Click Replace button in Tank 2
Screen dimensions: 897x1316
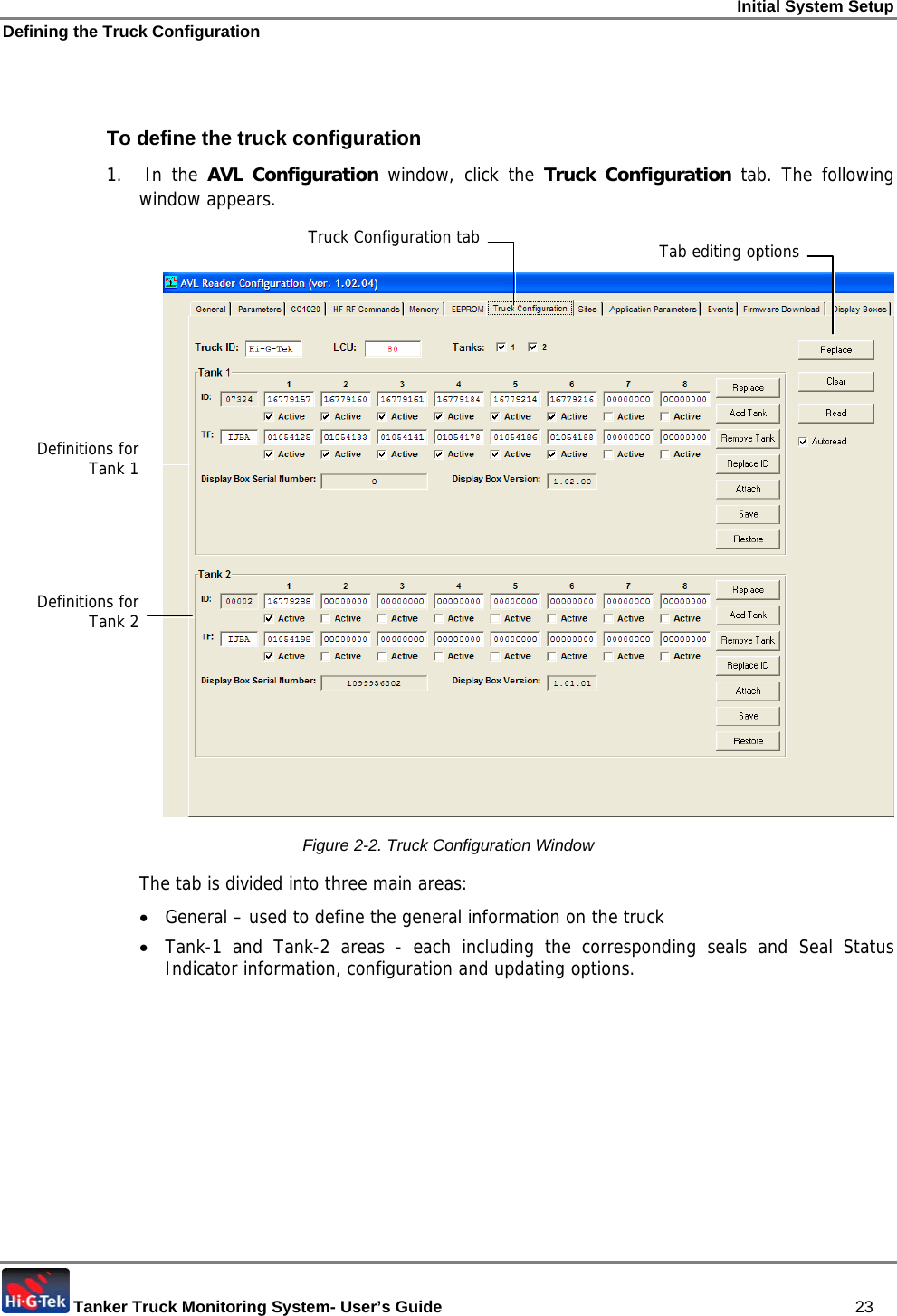pyautogui.click(x=748, y=589)
